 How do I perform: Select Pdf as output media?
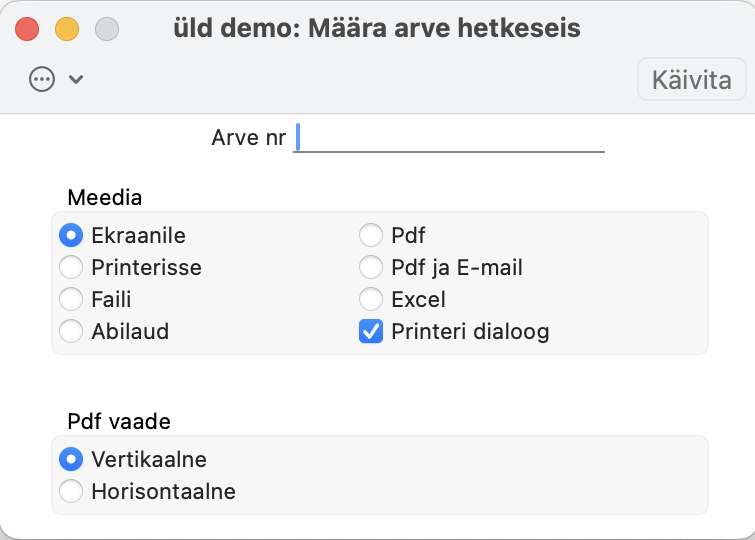pyautogui.click(x=371, y=236)
